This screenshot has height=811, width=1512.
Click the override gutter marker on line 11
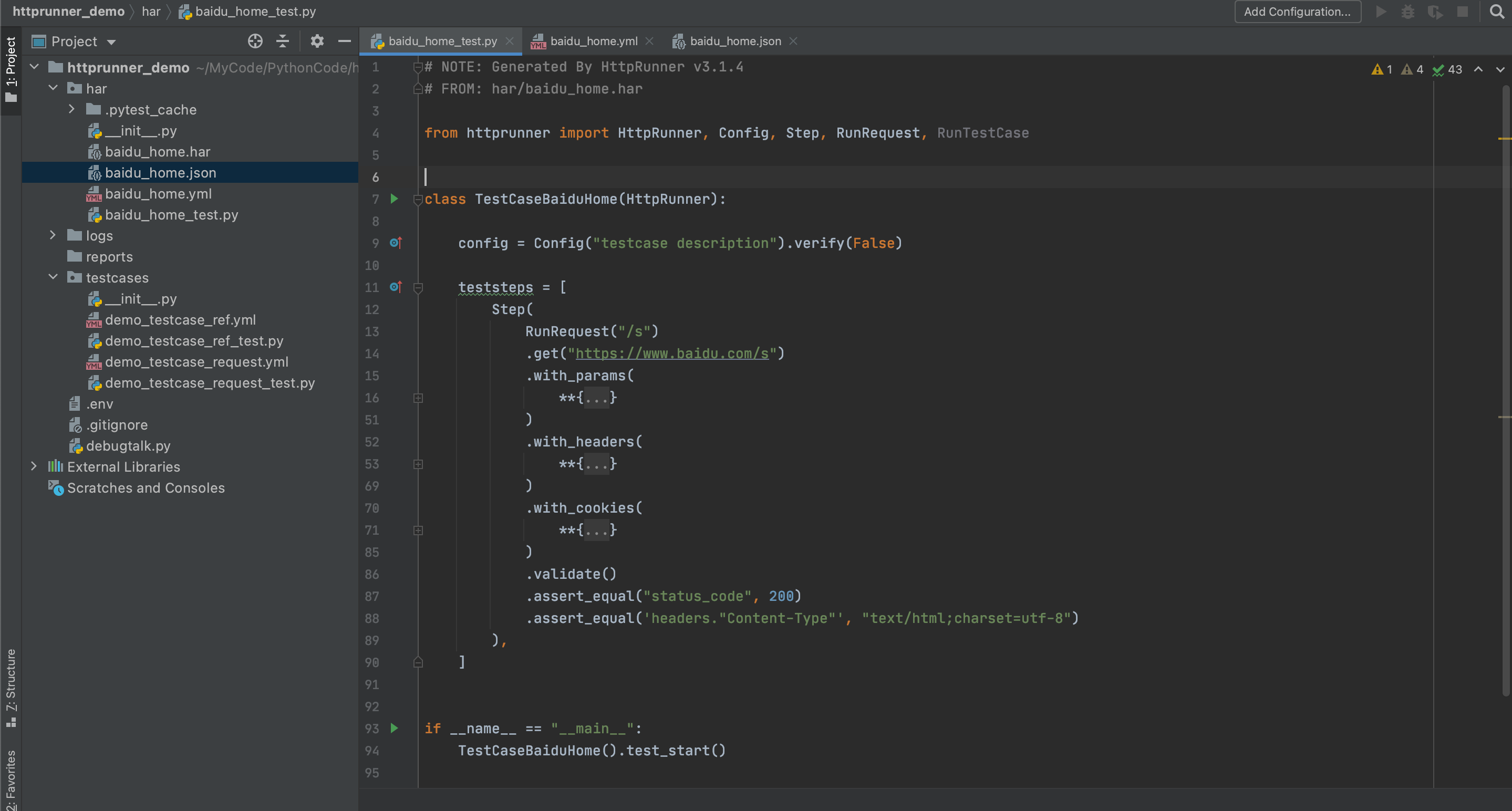click(x=396, y=287)
